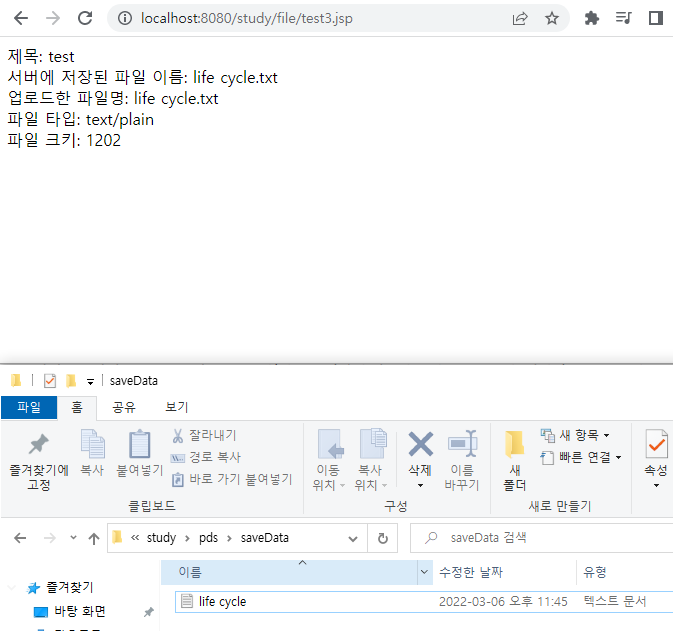Click 즐겨찾기 in navigation pane
Screen dimensions: 673x631
click(69, 587)
